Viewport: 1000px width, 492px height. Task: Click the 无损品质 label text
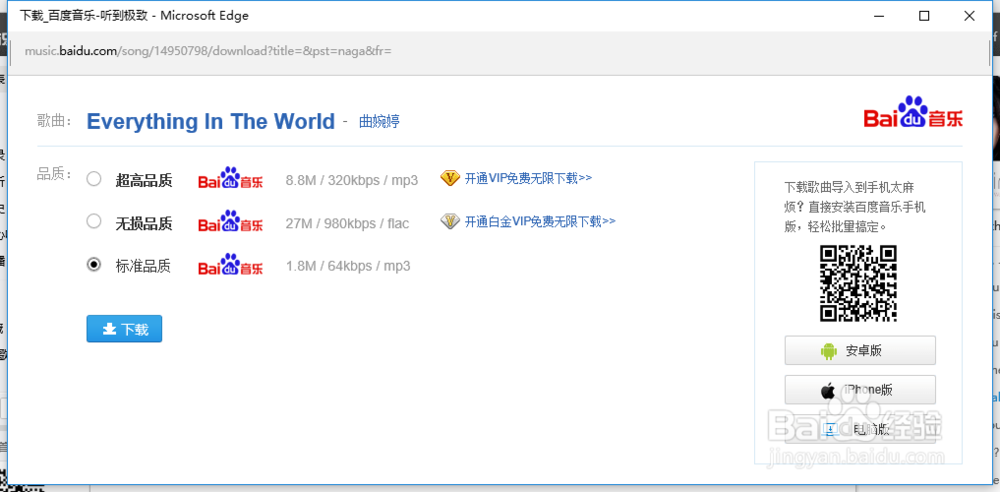pos(143,223)
